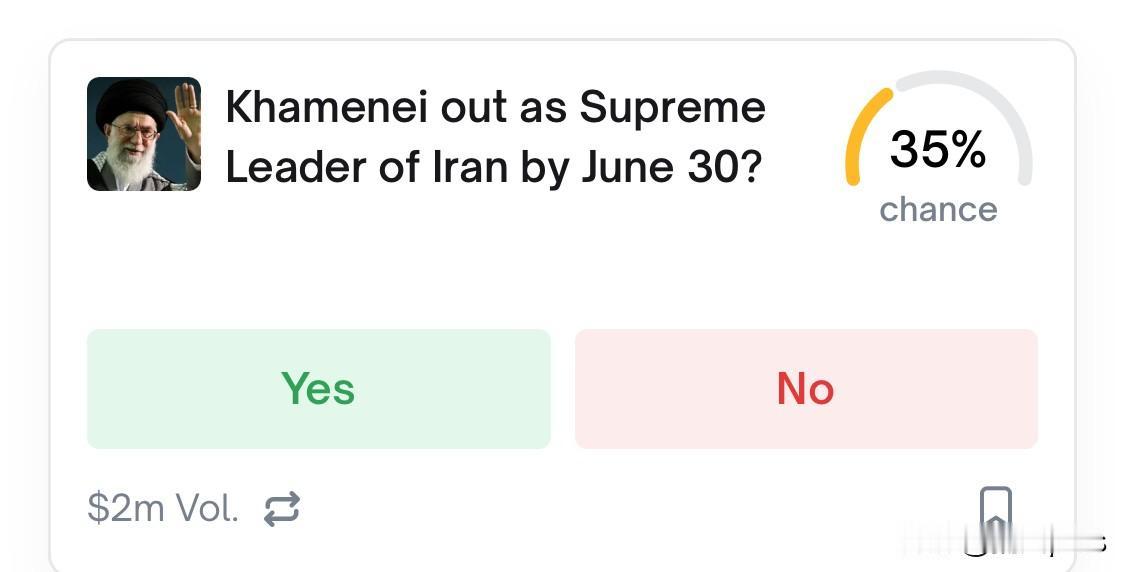Click the 'chance' label under the gauge
Image resolution: width=1125 pixels, height=572 pixels.
point(938,209)
